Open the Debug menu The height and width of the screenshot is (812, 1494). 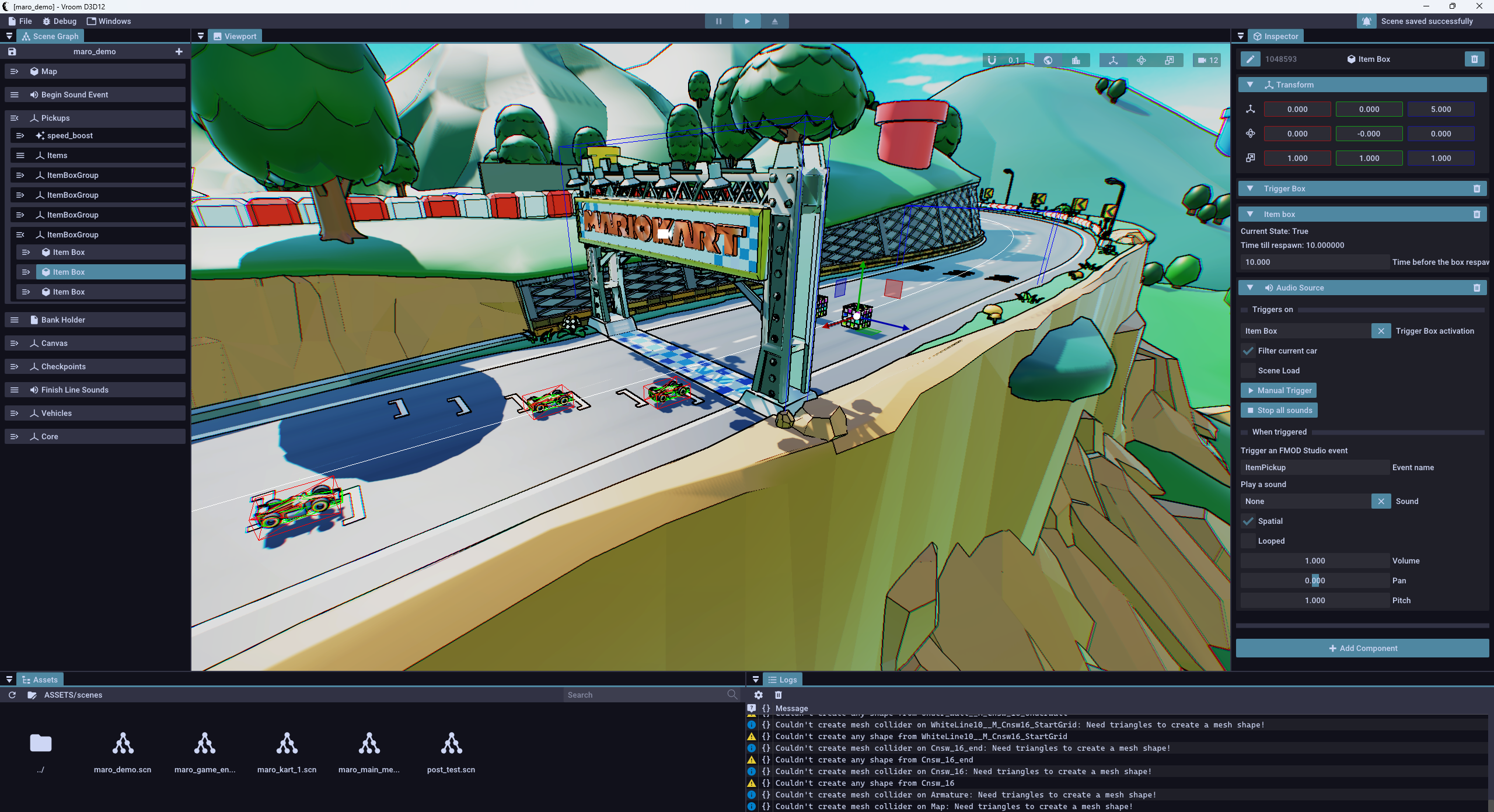point(59,21)
